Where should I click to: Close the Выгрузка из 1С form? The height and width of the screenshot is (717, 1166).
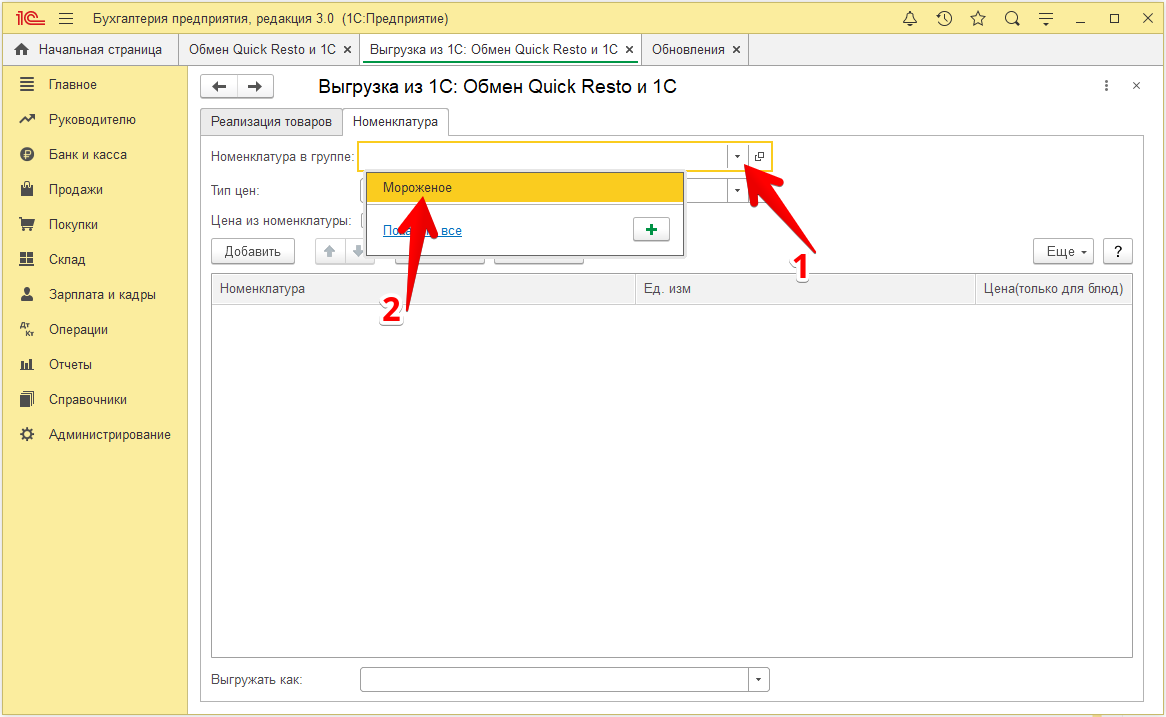coord(1136,86)
